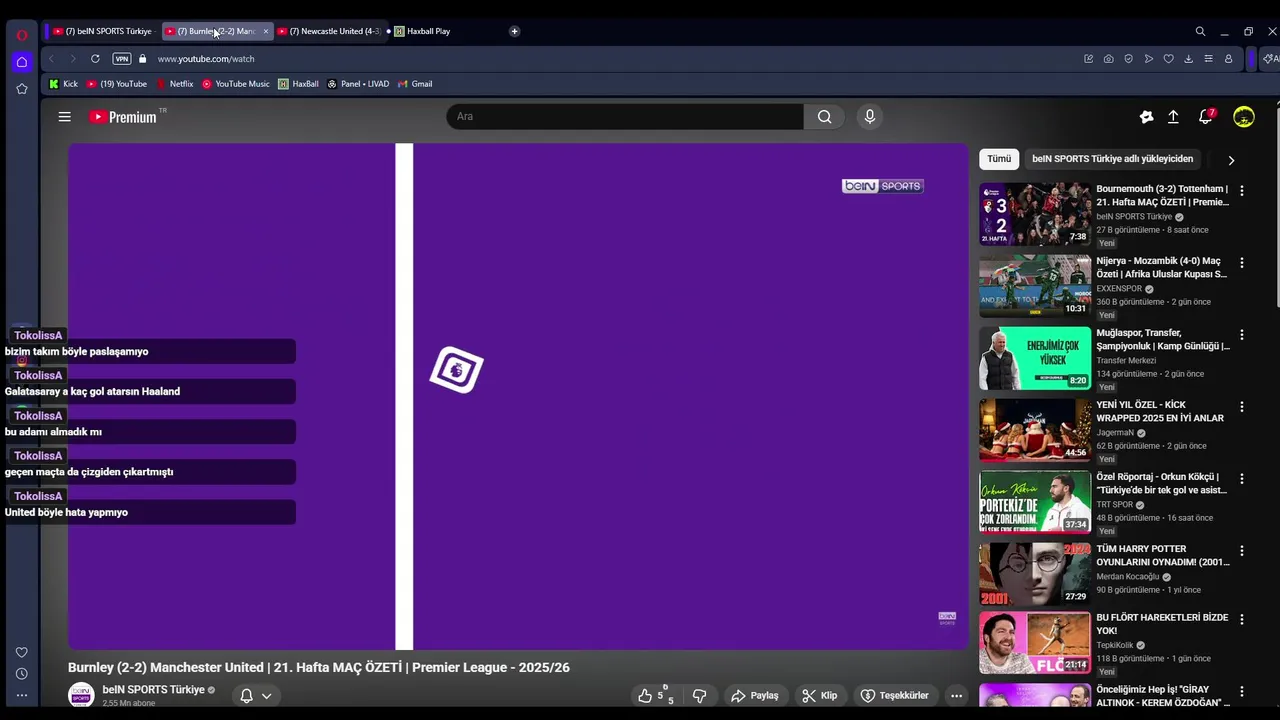Open the create/upload video icon
Screen dimensions: 1280x720
pos(1173,117)
